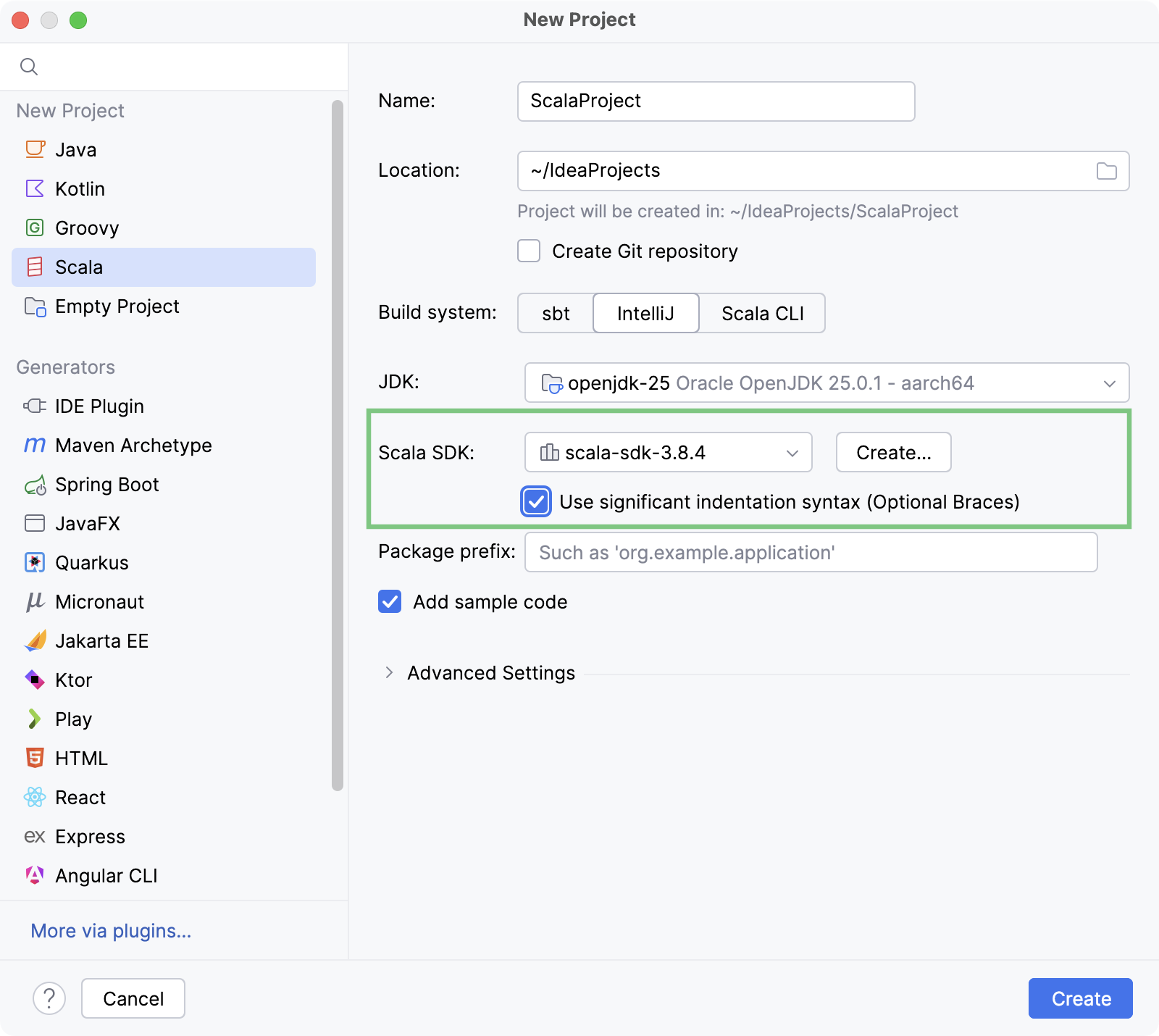
Task: Click the IDE Plugin plug icon
Action: click(x=35, y=406)
